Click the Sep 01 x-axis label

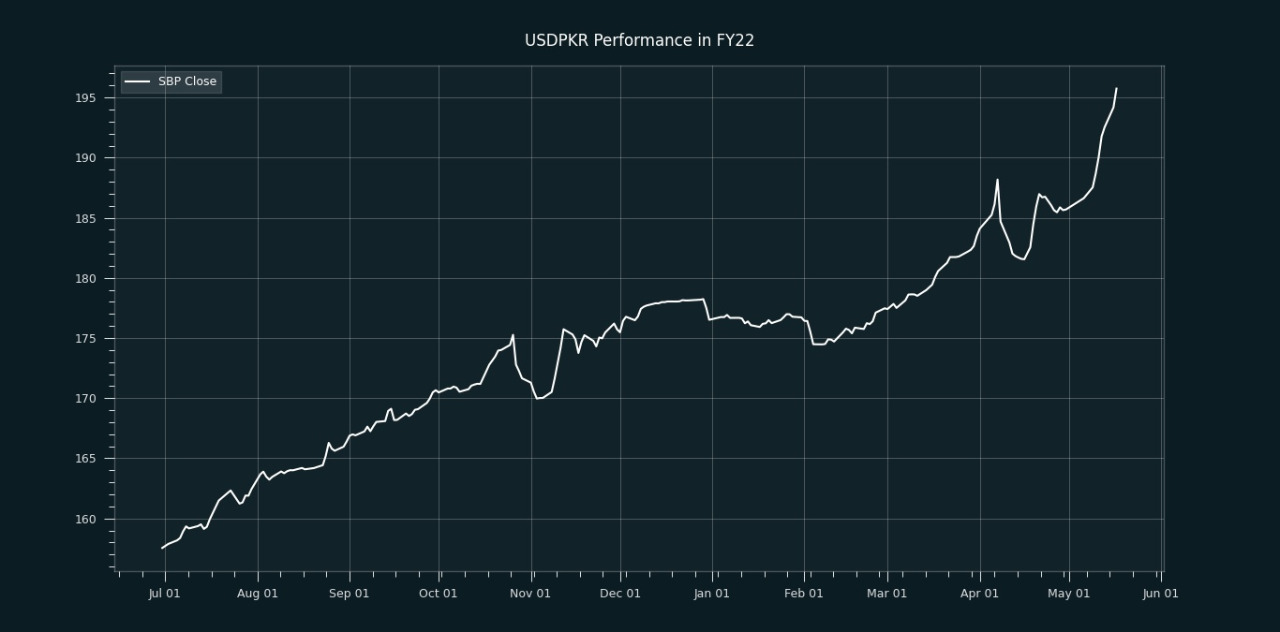[349, 593]
